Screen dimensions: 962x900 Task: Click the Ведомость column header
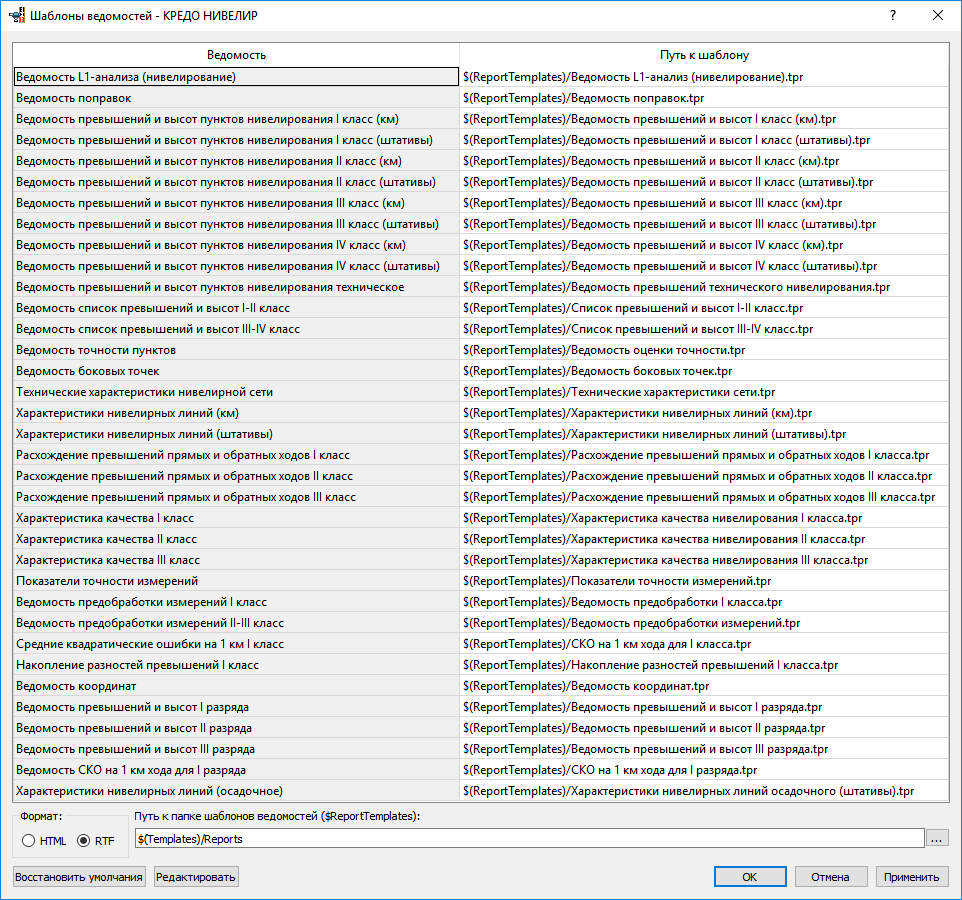click(236, 55)
